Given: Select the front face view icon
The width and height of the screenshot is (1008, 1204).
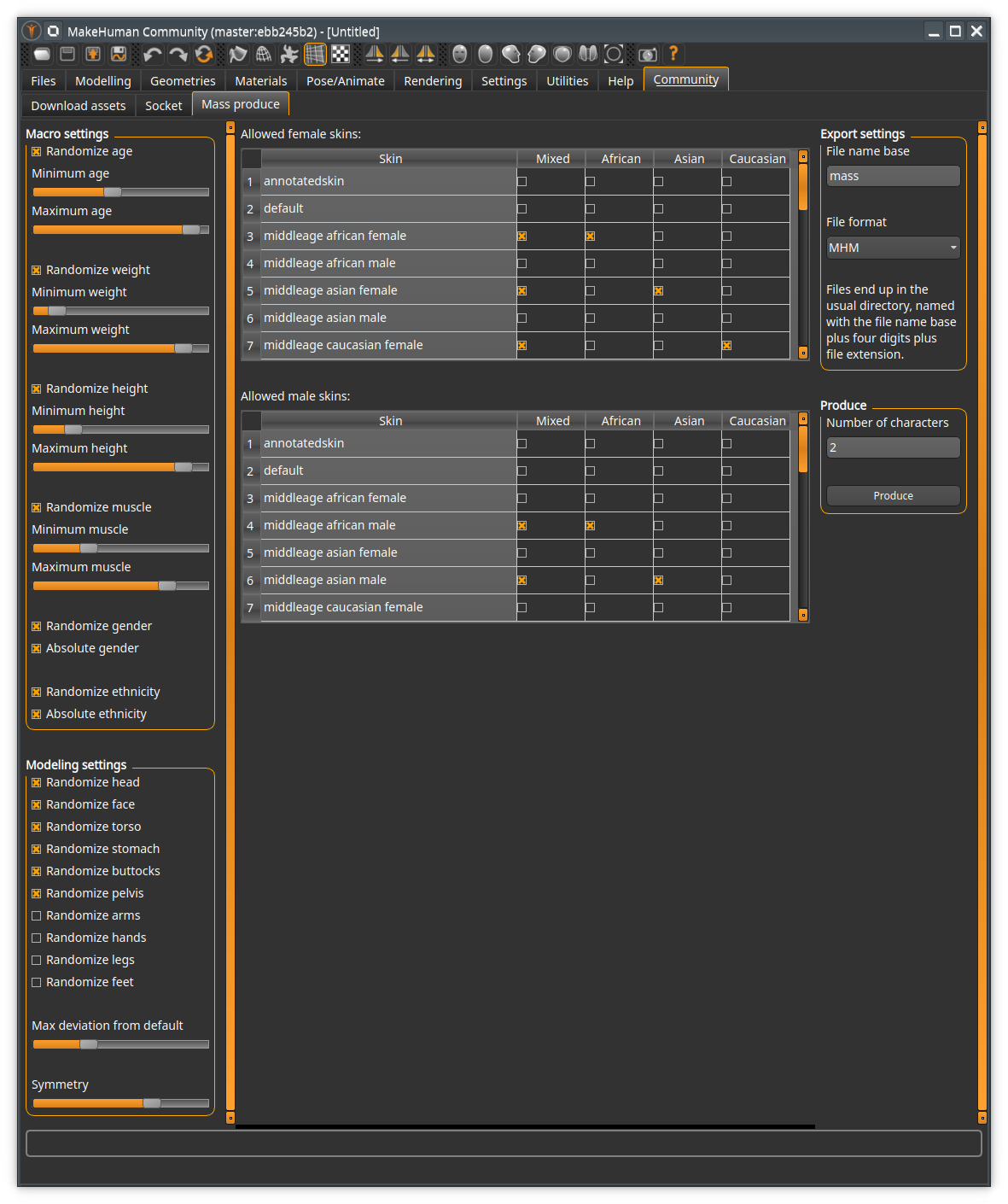Looking at the screenshot, I should click(x=460, y=55).
